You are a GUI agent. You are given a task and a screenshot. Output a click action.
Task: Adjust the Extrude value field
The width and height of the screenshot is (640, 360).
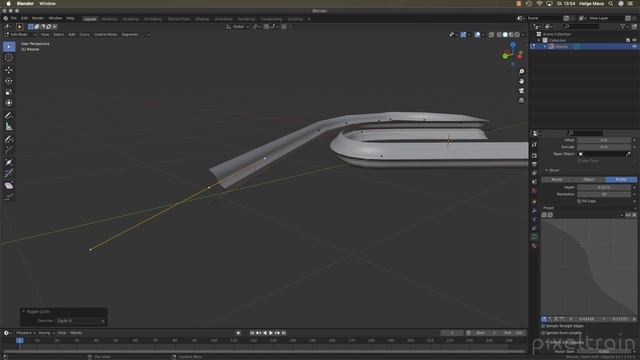coord(604,147)
